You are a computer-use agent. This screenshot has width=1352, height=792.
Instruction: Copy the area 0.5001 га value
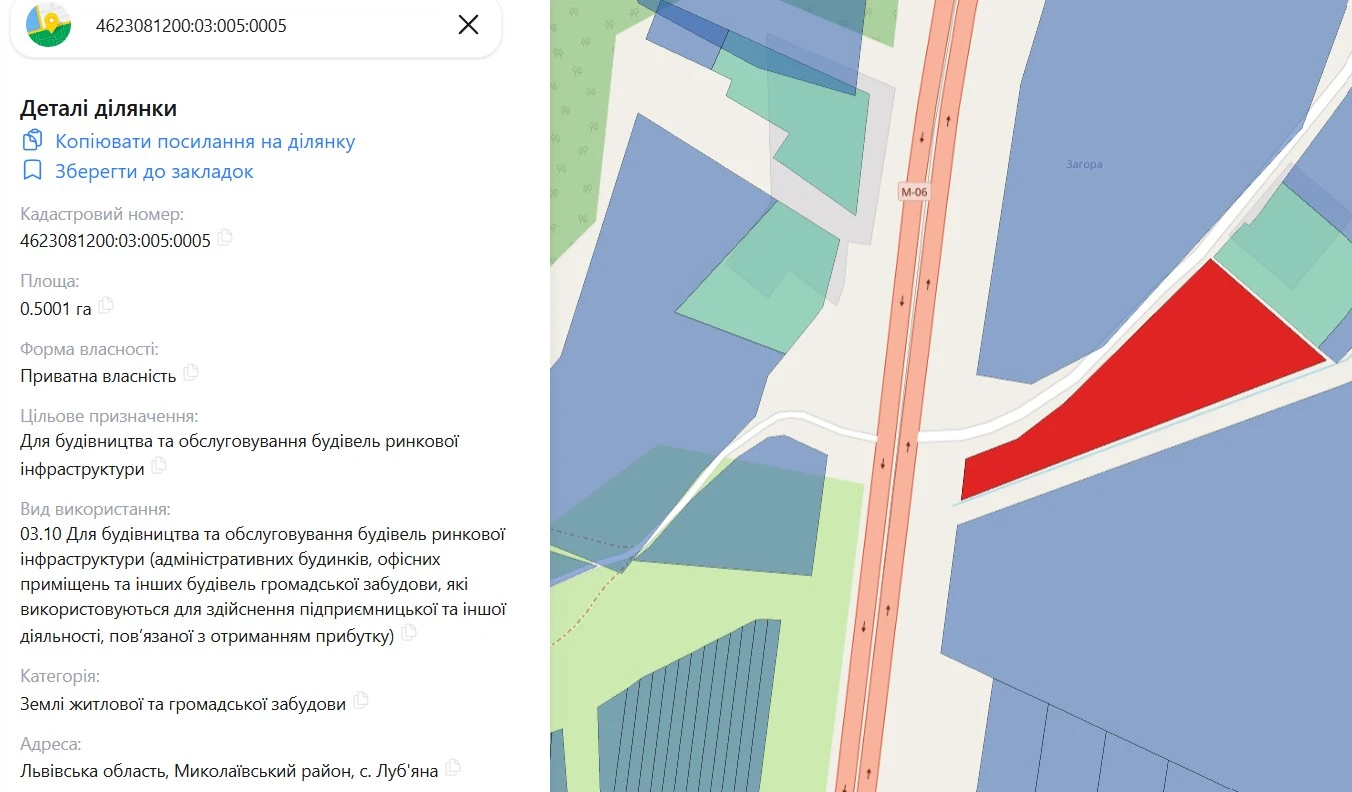pos(105,306)
